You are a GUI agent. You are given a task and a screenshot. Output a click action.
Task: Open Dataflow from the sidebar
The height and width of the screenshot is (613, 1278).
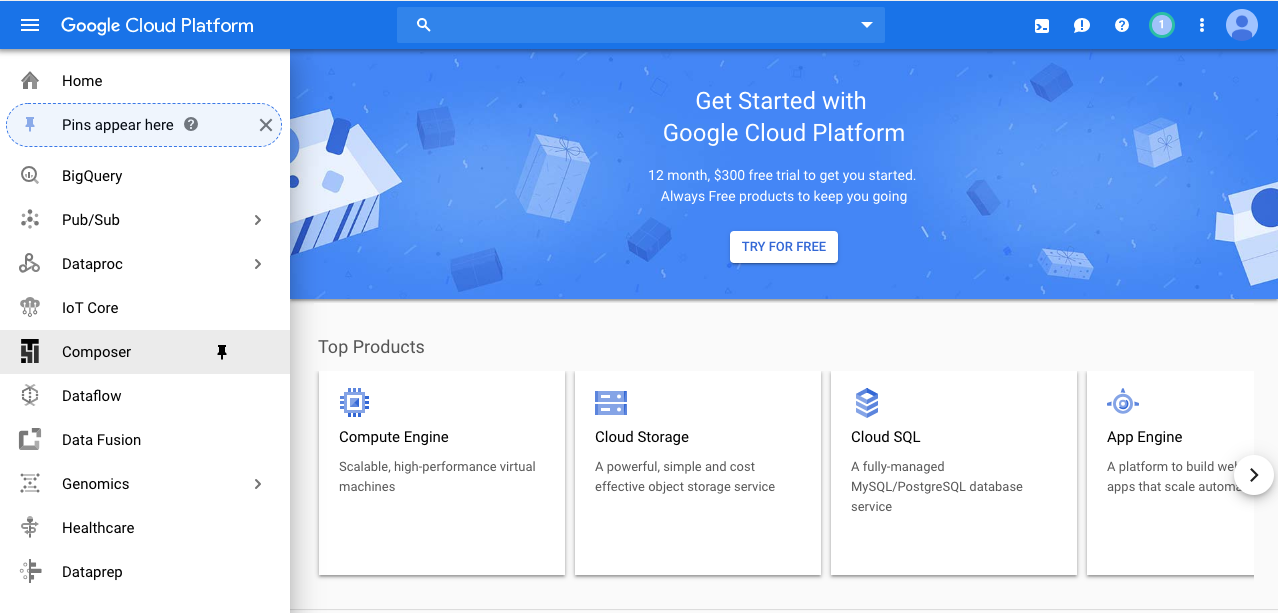[145, 396]
